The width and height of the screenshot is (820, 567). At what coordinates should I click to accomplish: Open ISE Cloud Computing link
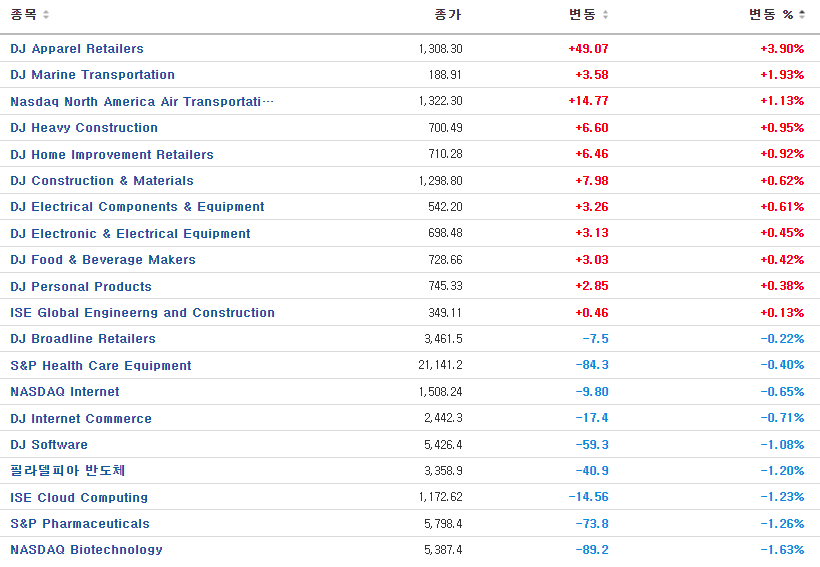tap(79, 497)
